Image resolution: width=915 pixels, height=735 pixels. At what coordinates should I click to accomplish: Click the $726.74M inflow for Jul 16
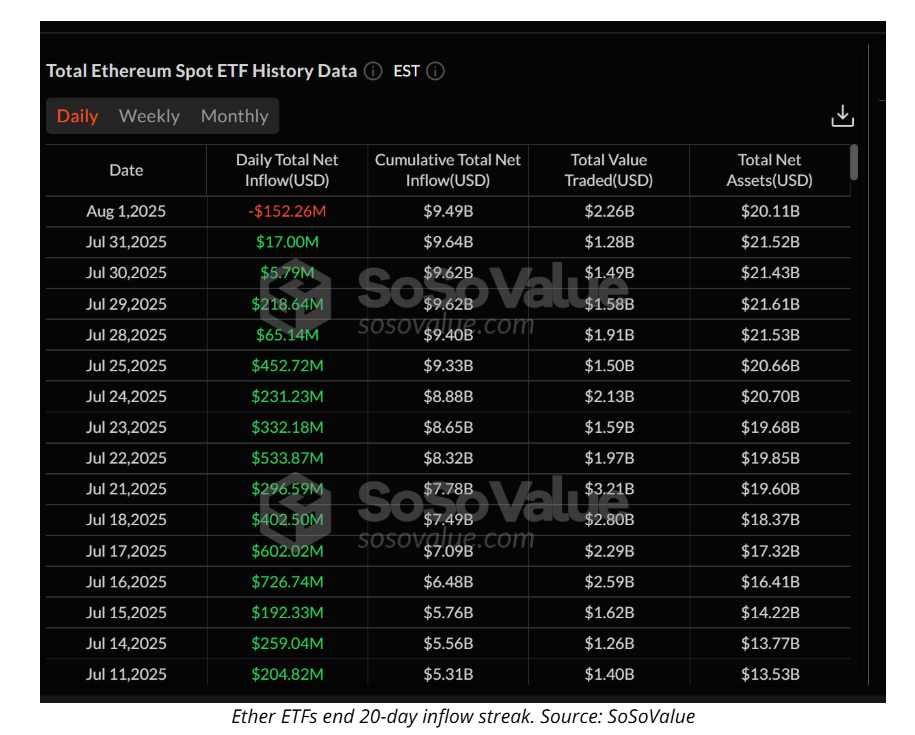287,581
